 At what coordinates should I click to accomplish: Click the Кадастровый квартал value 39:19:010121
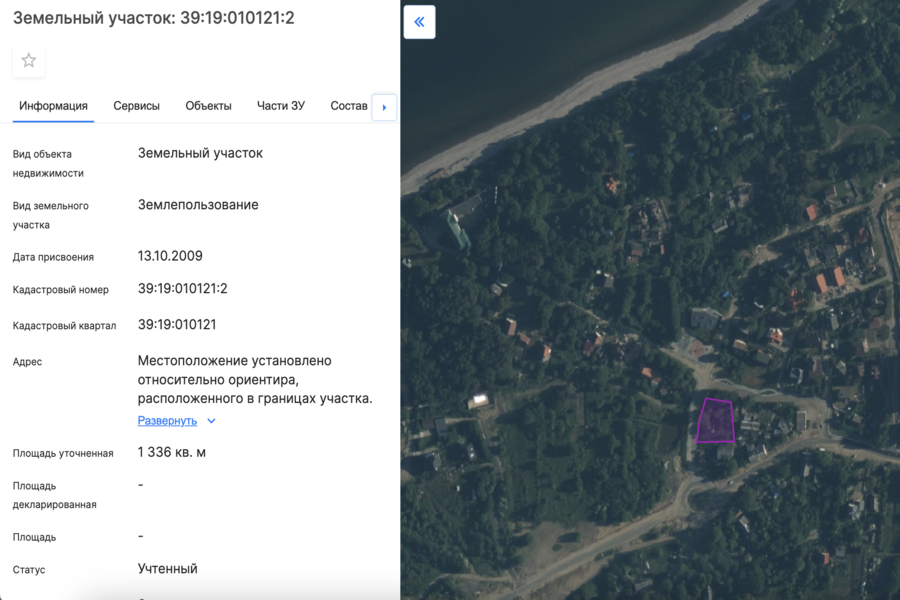[x=177, y=325]
